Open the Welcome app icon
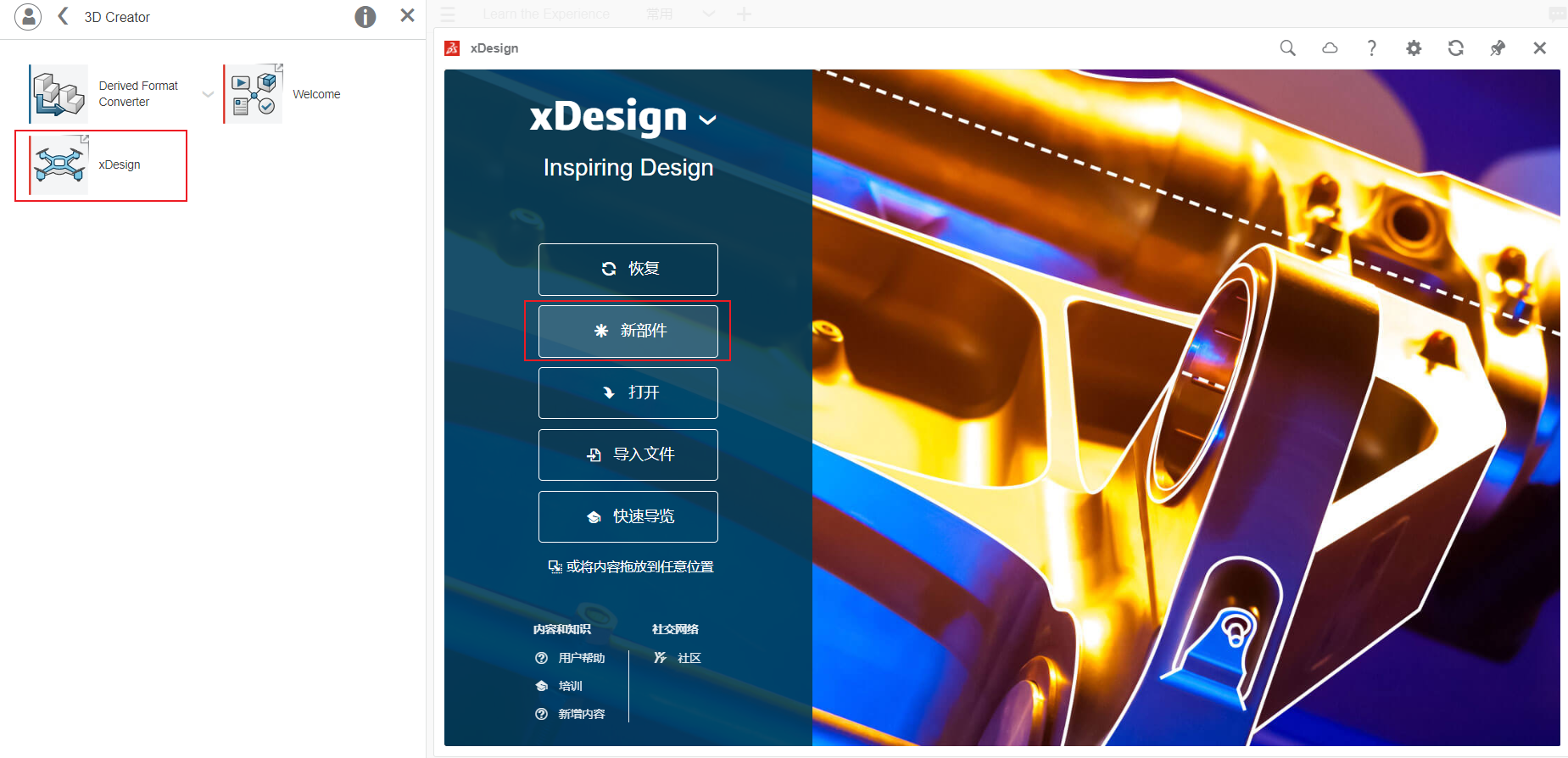Viewport: 1568px width, 758px height. (x=254, y=94)
